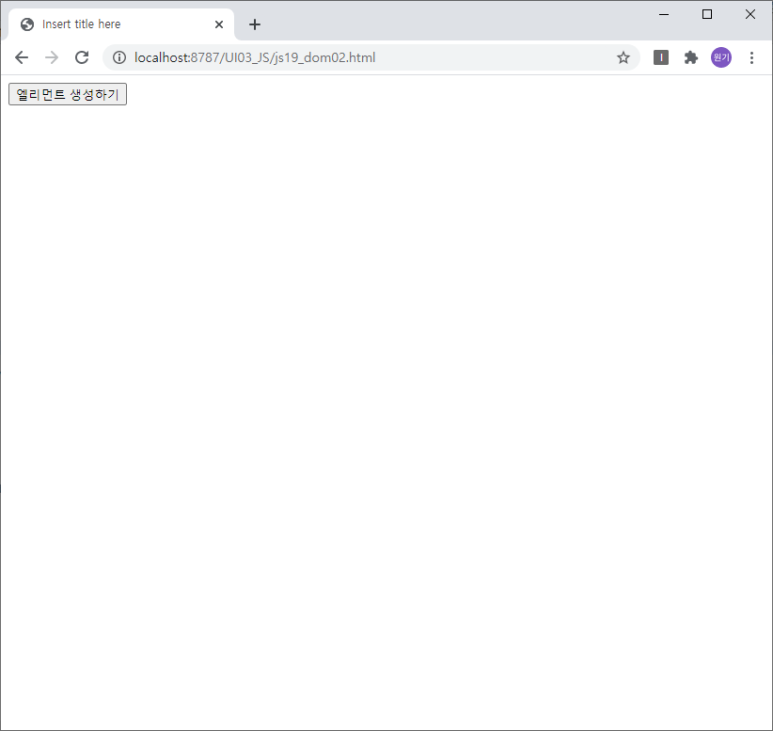Open a new tab with plus button
Image resolution: width=773 pixels, height=731 pixels.
click(254, 25)
